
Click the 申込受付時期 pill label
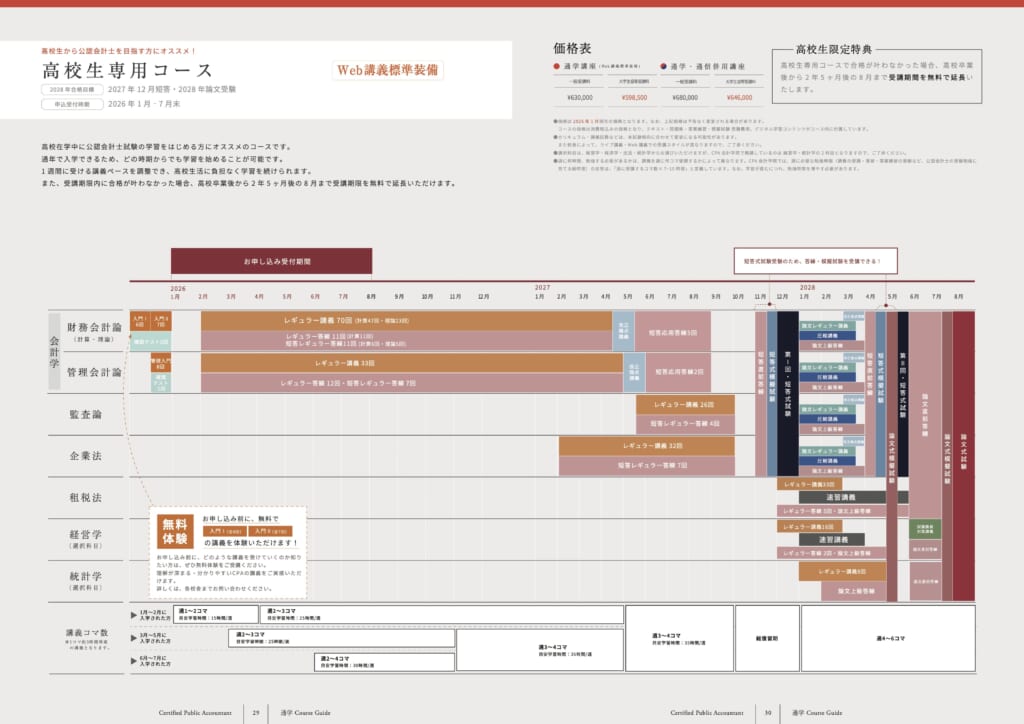tap(72, 104)
